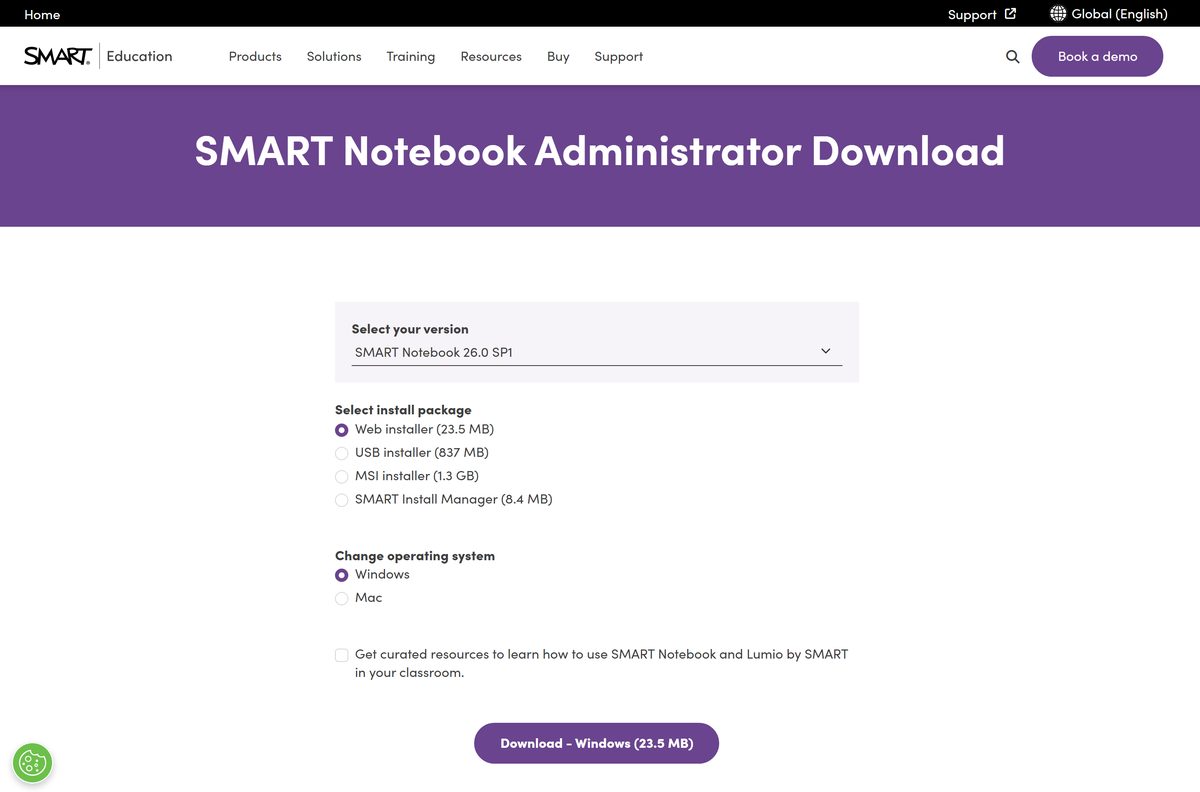Open the Resources menu
This screenshot has height=792, width=1200.
pos(491,57)
